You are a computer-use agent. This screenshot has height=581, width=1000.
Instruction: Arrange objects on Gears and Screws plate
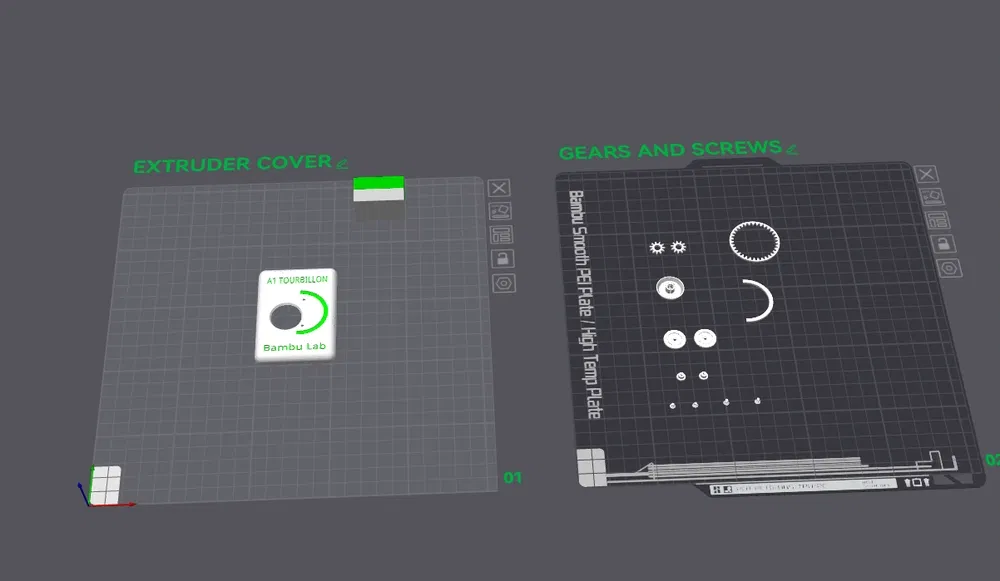coord(938,220)
